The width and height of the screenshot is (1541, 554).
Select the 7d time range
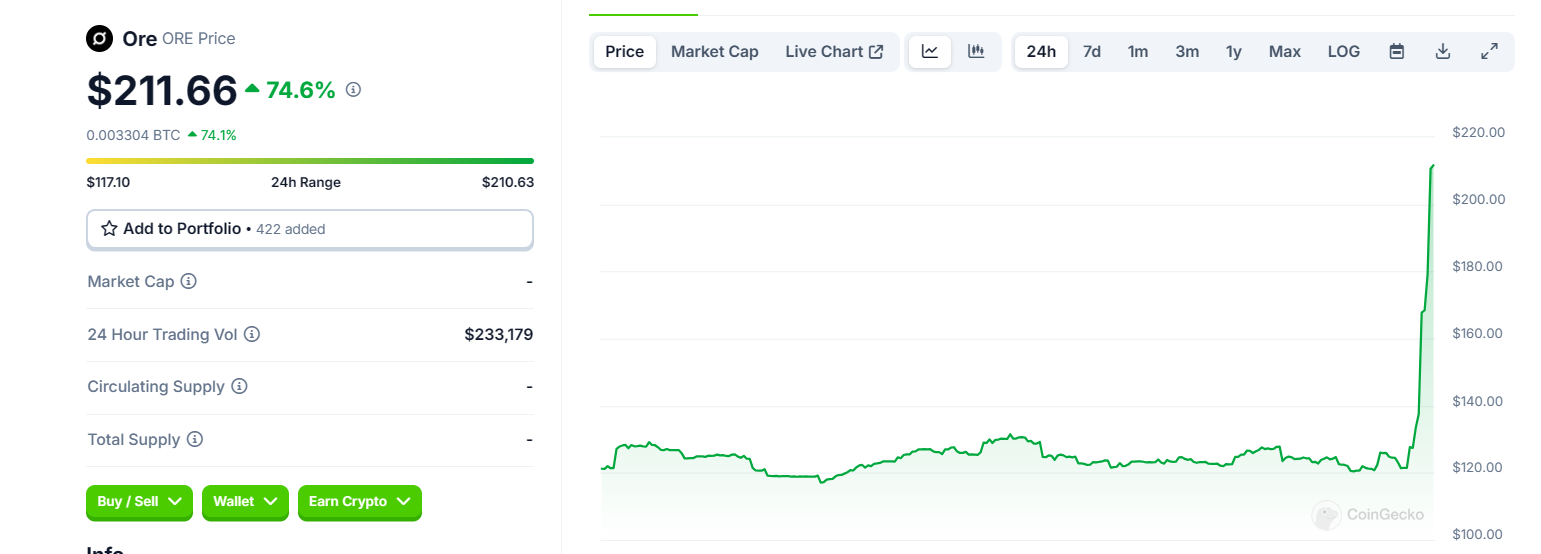(1092, 51)
